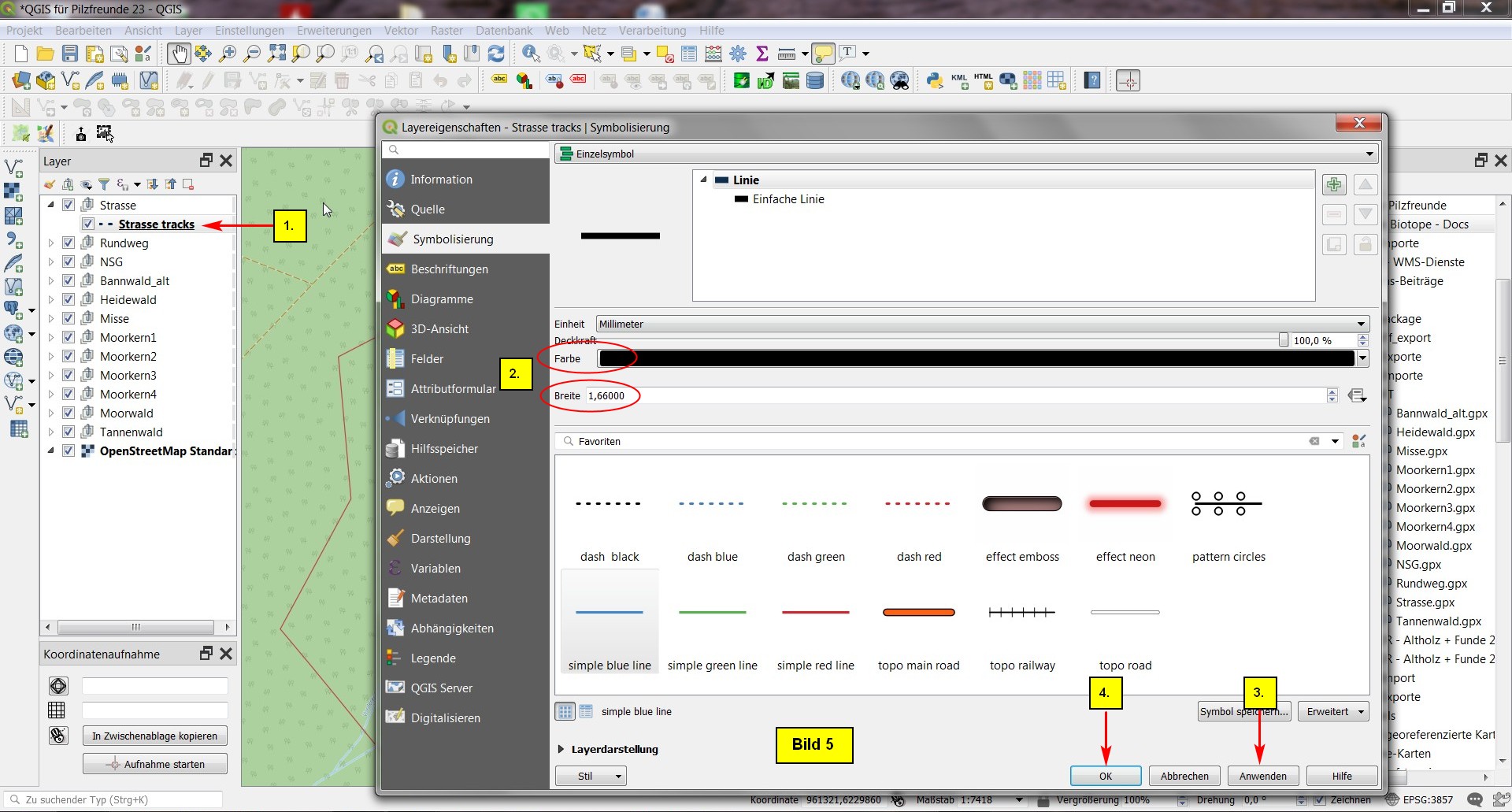Open the Vektor menu

401,31
